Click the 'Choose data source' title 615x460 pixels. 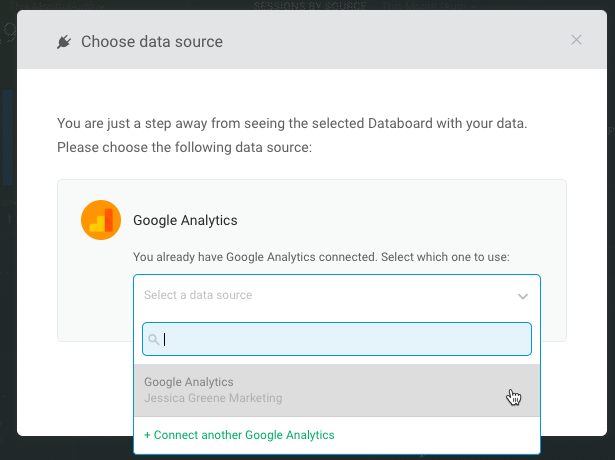click(x=152, y=42)
